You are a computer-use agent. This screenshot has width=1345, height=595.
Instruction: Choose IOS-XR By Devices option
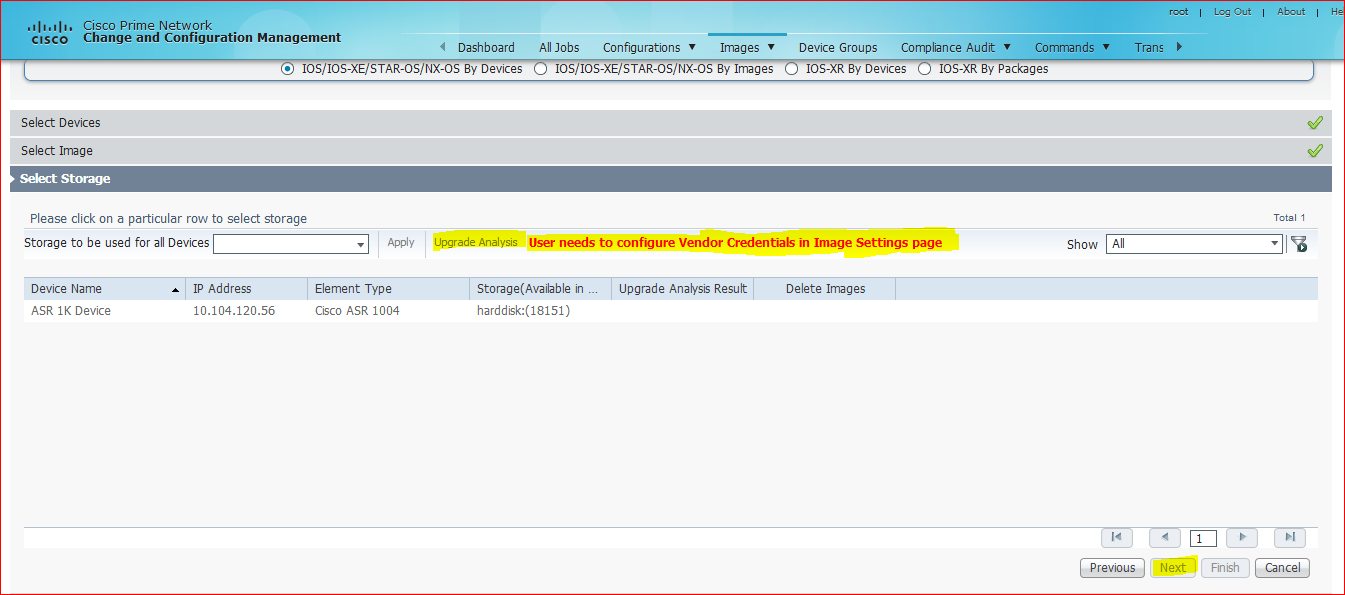pos(792,69)
